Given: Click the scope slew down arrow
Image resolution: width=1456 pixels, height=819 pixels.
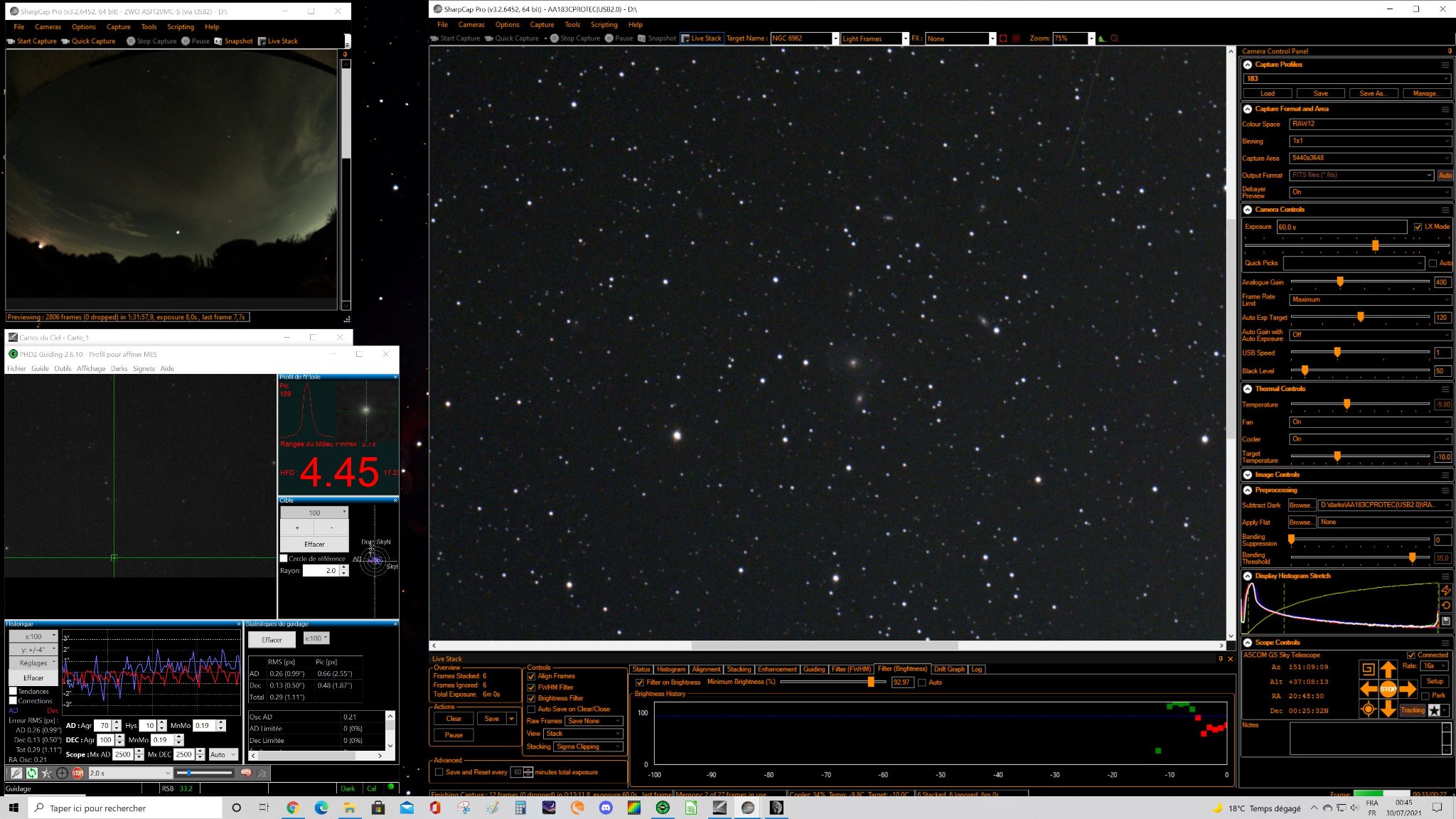Looking at the screenshot, I should coord(1388,709).
